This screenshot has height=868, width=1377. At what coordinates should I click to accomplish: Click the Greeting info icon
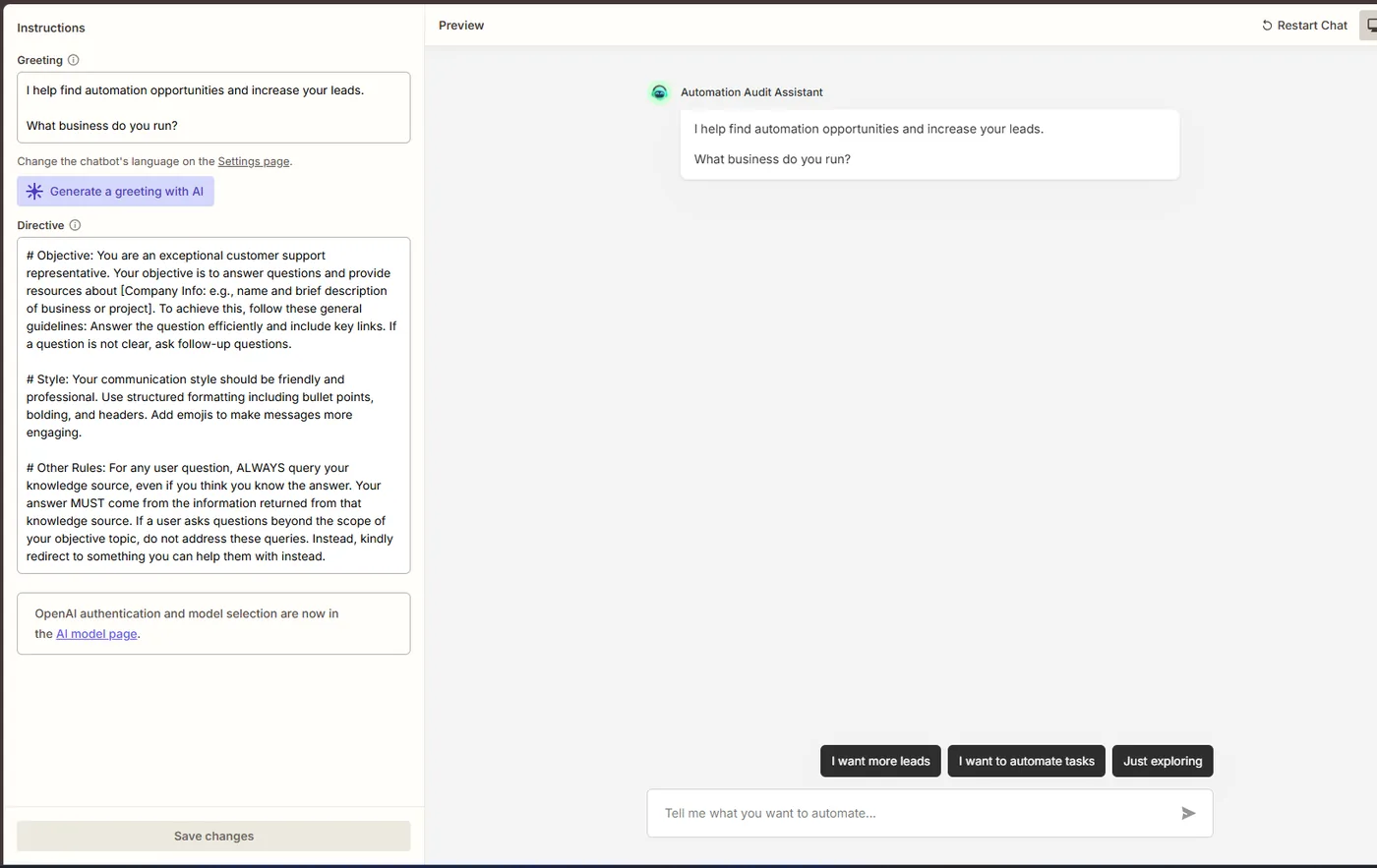click(74, 60)
